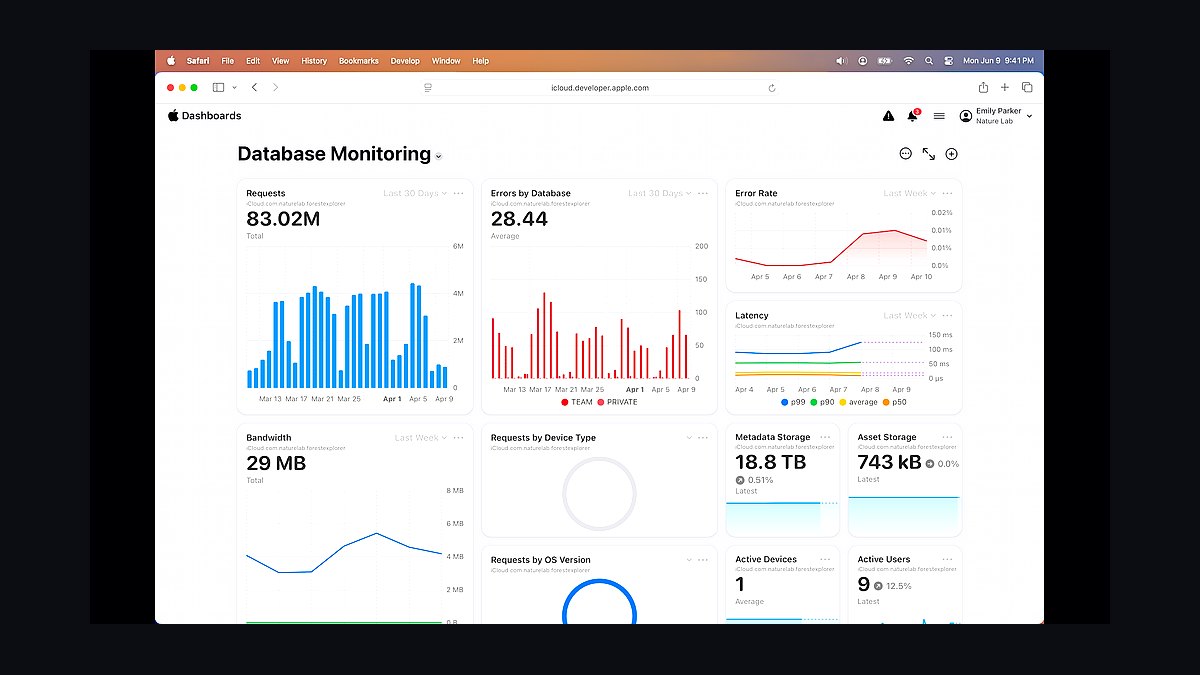1200x675 pixels.
Task: Reload the page with refresh icon
Action: (772, 88)
